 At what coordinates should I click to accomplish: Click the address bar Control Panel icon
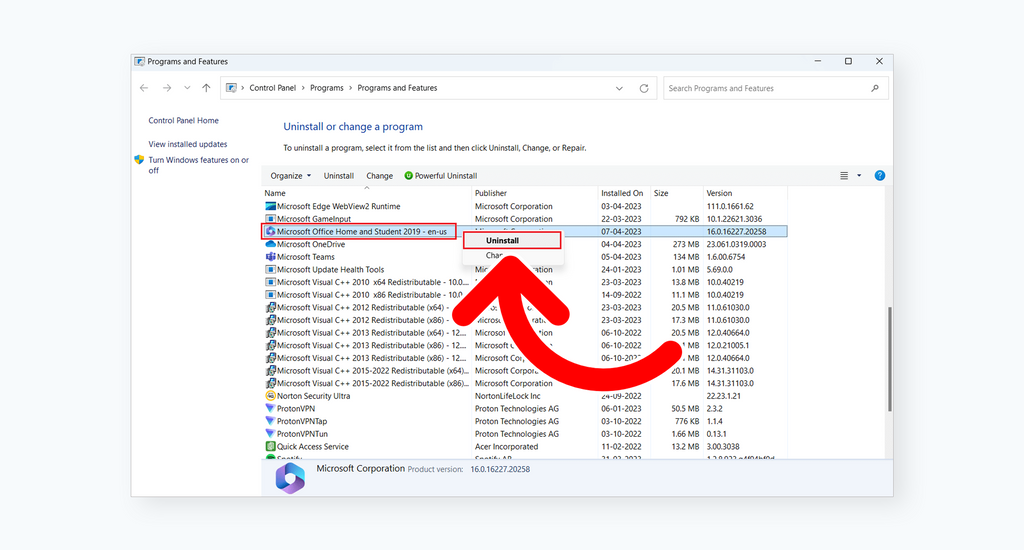pyautogui.click(x=231, y=88)
